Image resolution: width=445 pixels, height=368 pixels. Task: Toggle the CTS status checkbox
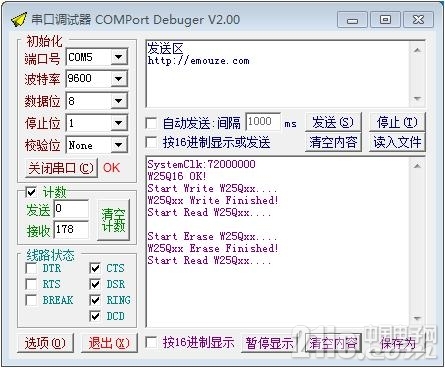click(95, 268)
